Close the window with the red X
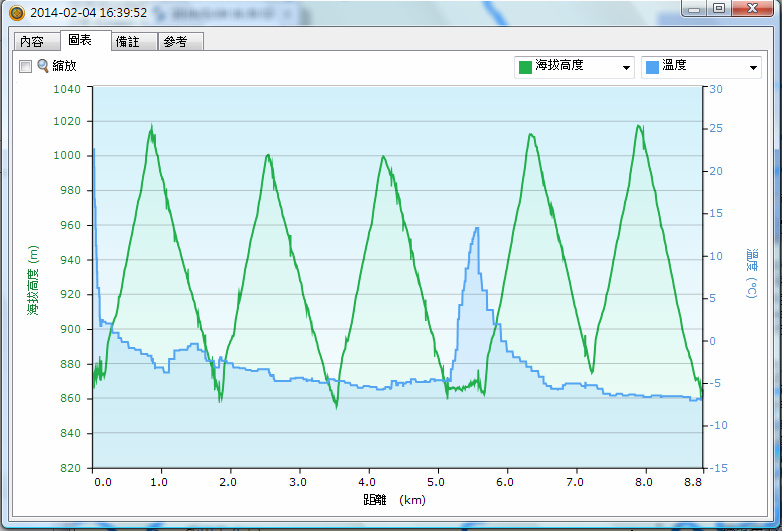This screenshot has height=531, width=782. click(752, 8)
